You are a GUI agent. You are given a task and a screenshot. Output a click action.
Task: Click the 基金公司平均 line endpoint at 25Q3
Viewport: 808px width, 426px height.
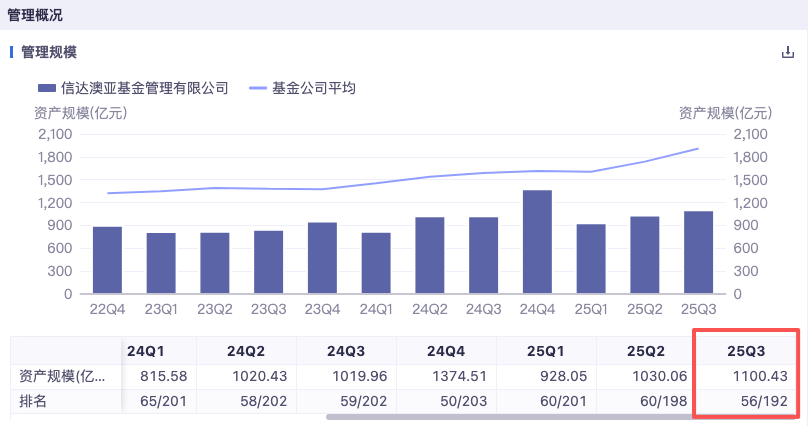[x=698, y=148]
